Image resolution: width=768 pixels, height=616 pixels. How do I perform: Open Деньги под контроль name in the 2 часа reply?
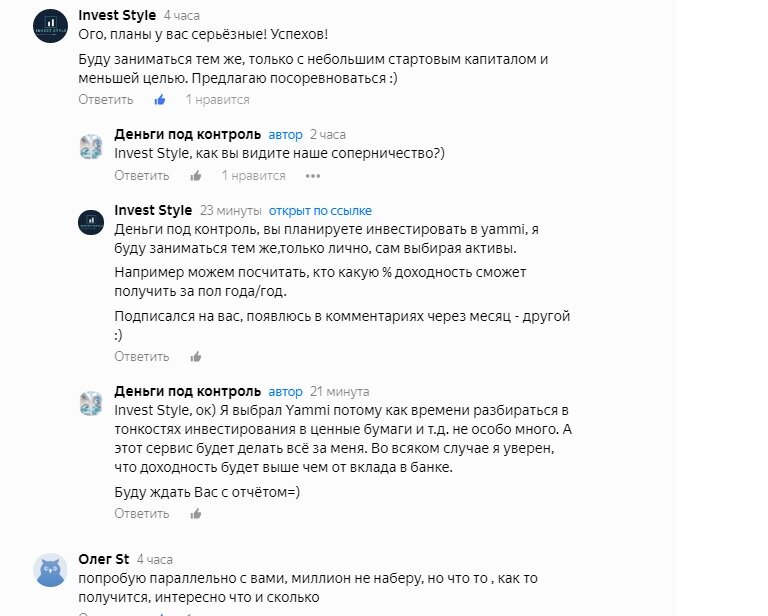(x=188, y=134)
